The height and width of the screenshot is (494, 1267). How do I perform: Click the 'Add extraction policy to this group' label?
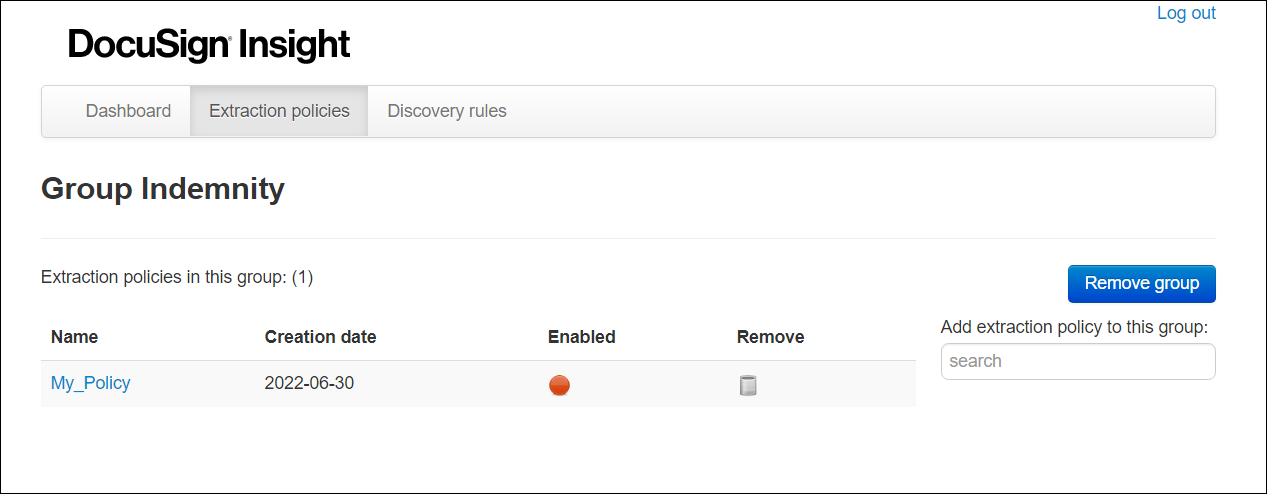pyautogui.click(x=1074, y=327)
